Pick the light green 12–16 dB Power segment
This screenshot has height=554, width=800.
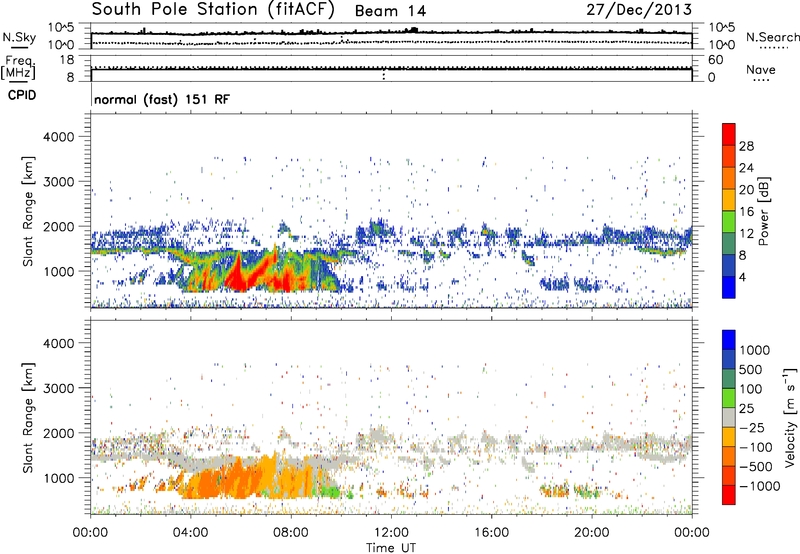click(x=729, y=222)
